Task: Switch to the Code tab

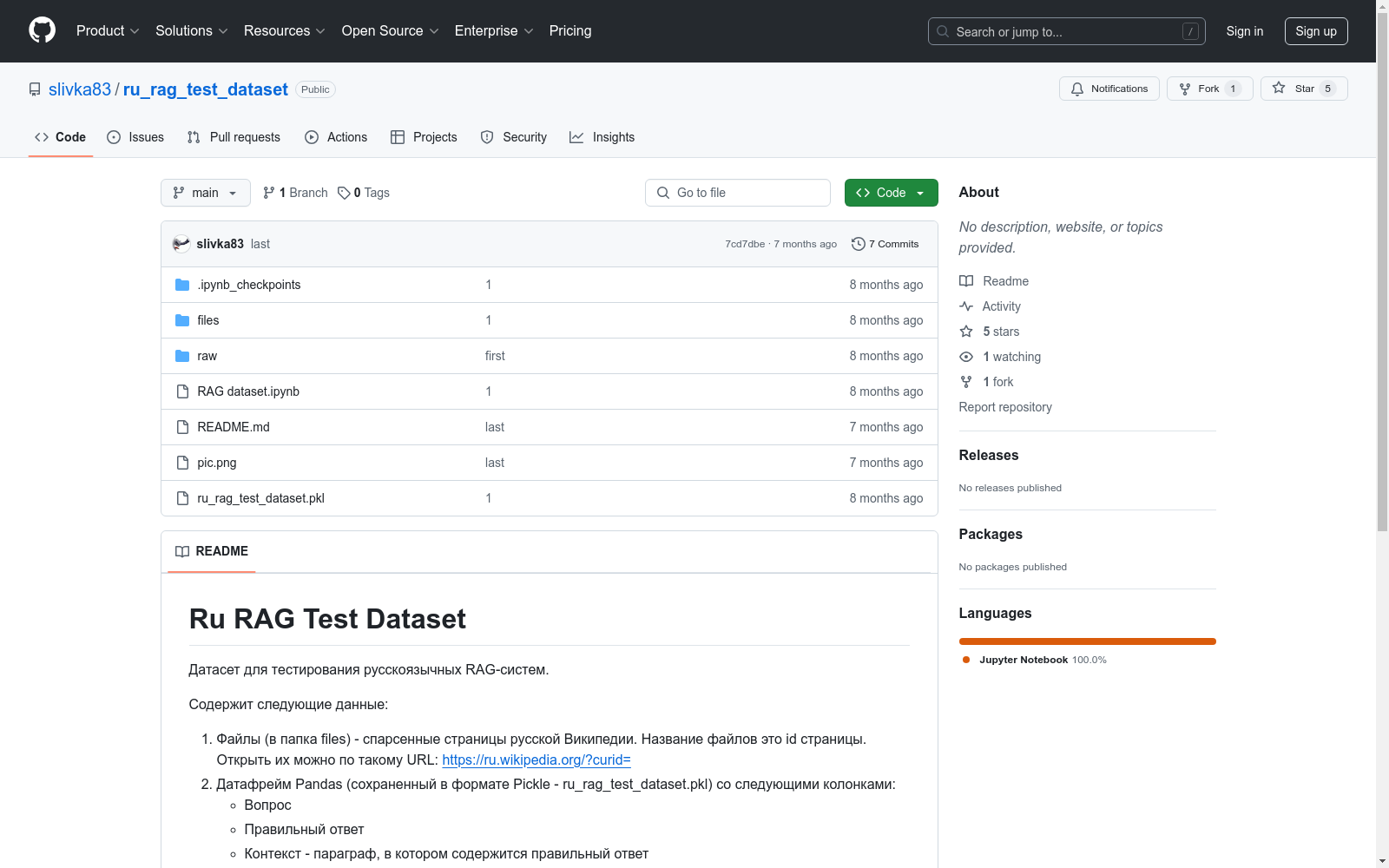Action: click(x=61, y=137)
